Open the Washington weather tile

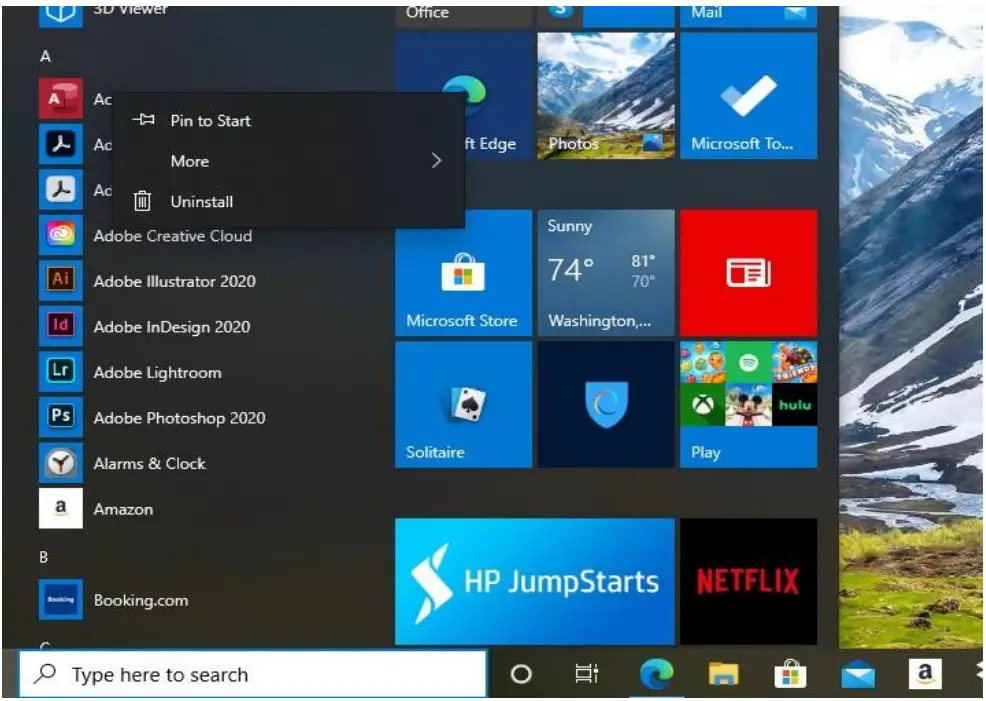pyautogui.click(x=606, y=272)
